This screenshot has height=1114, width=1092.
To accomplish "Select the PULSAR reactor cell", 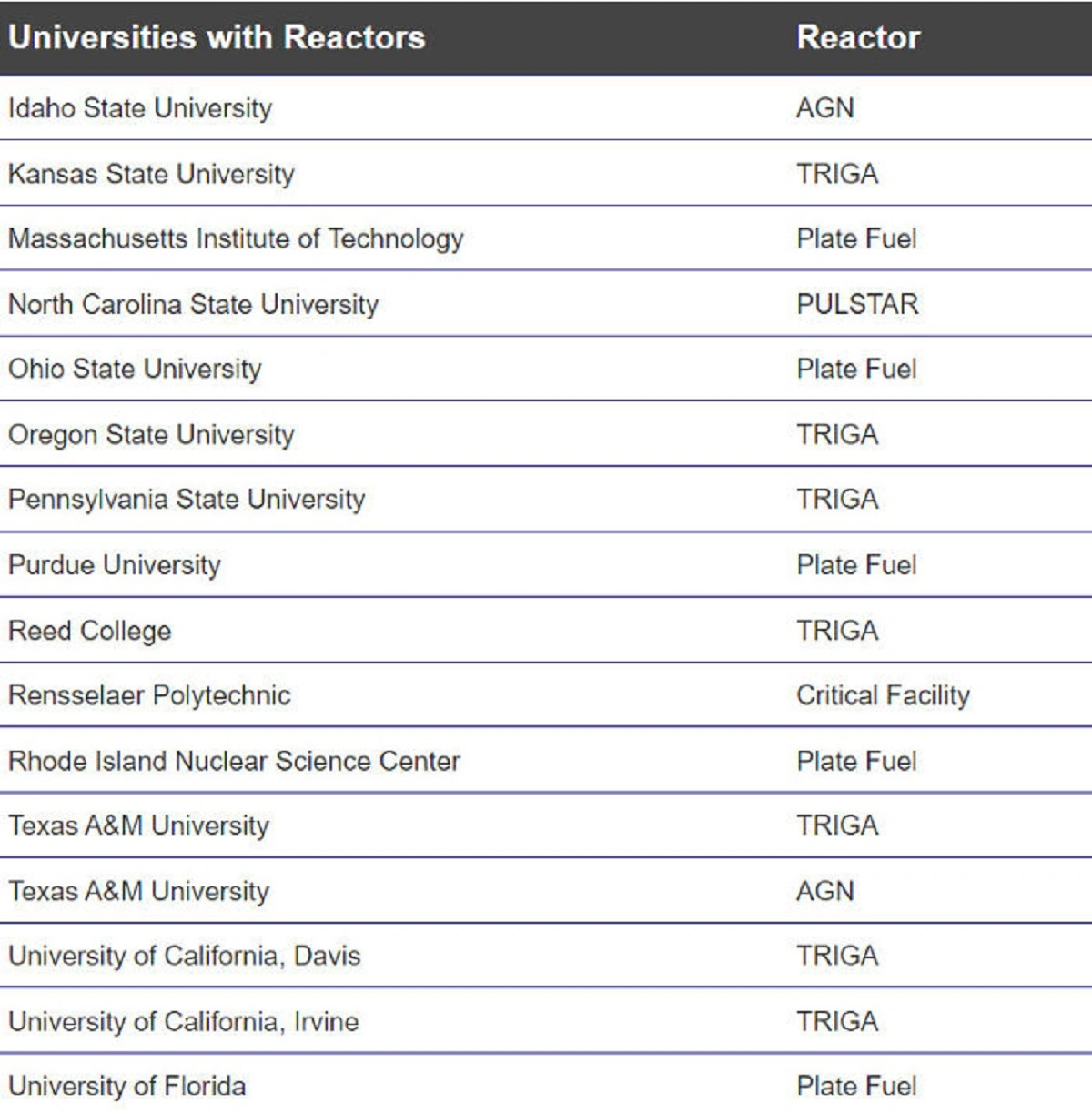I will coord(857,304).
